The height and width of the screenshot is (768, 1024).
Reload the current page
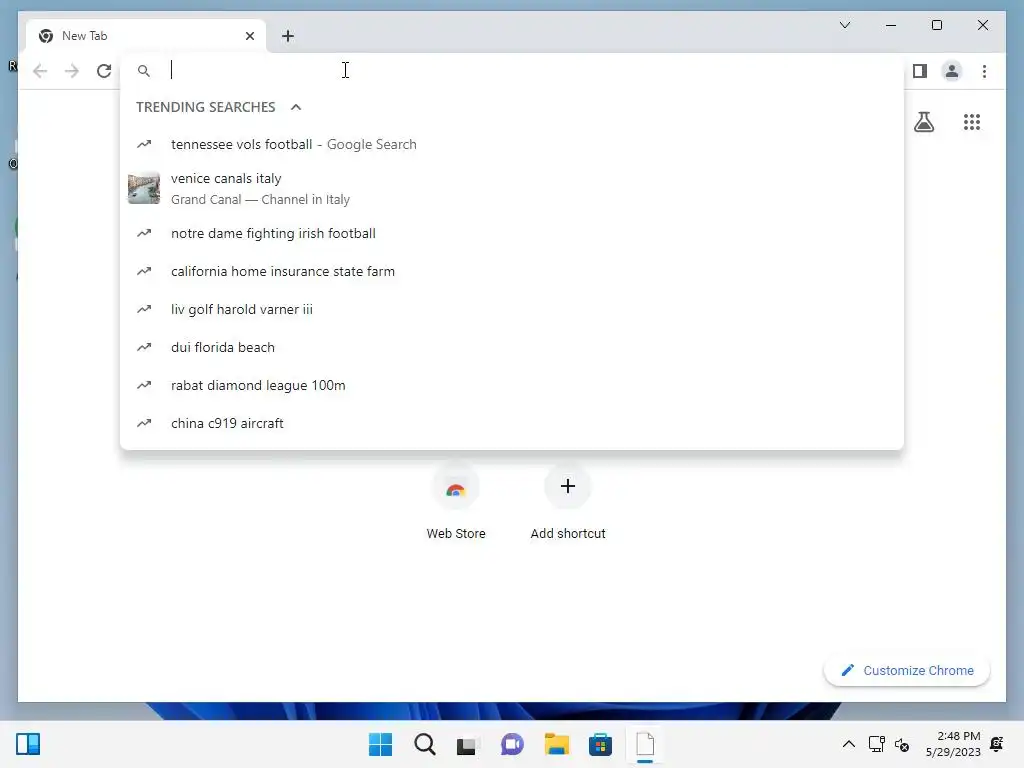click(104, 71)
